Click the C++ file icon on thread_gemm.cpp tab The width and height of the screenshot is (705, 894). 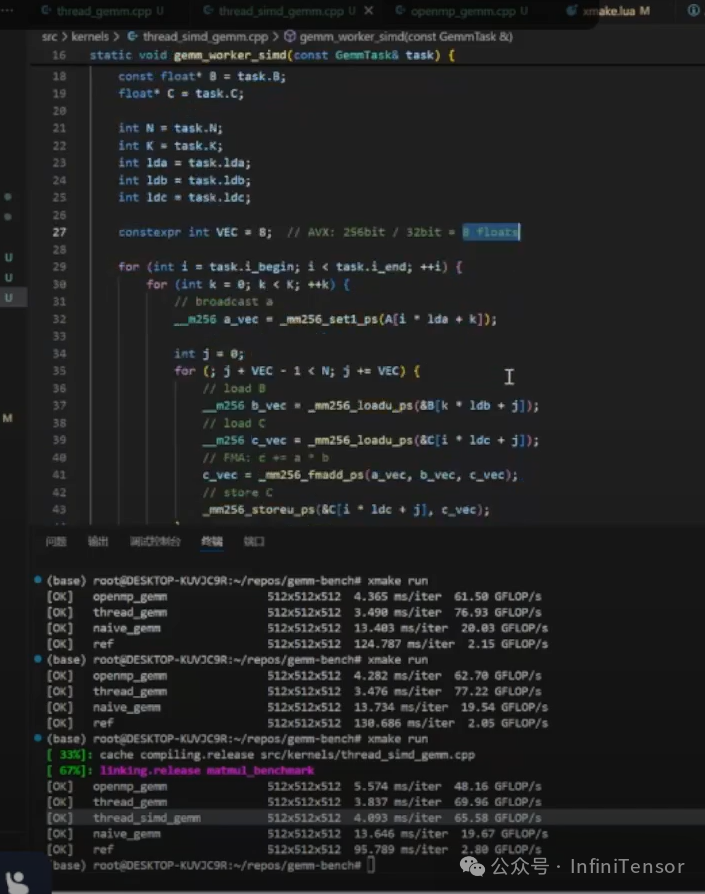(x=46, y=10)
